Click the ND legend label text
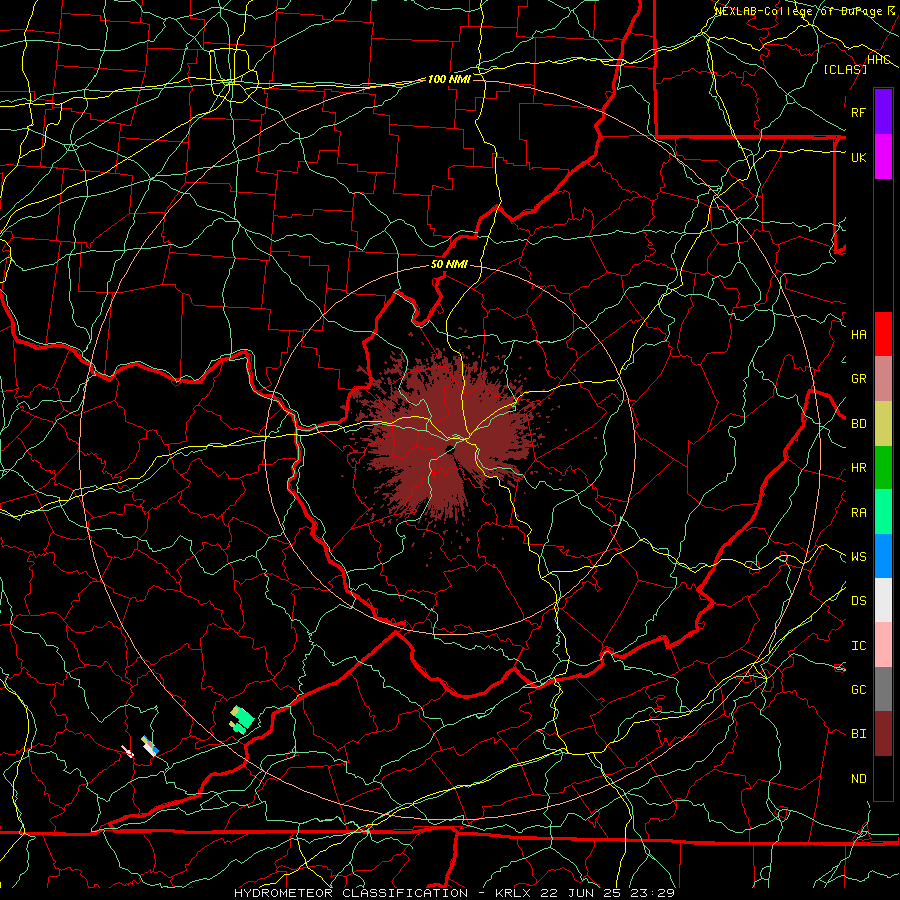The width and height of the screenshot is (900, 900). pos(859,779)
